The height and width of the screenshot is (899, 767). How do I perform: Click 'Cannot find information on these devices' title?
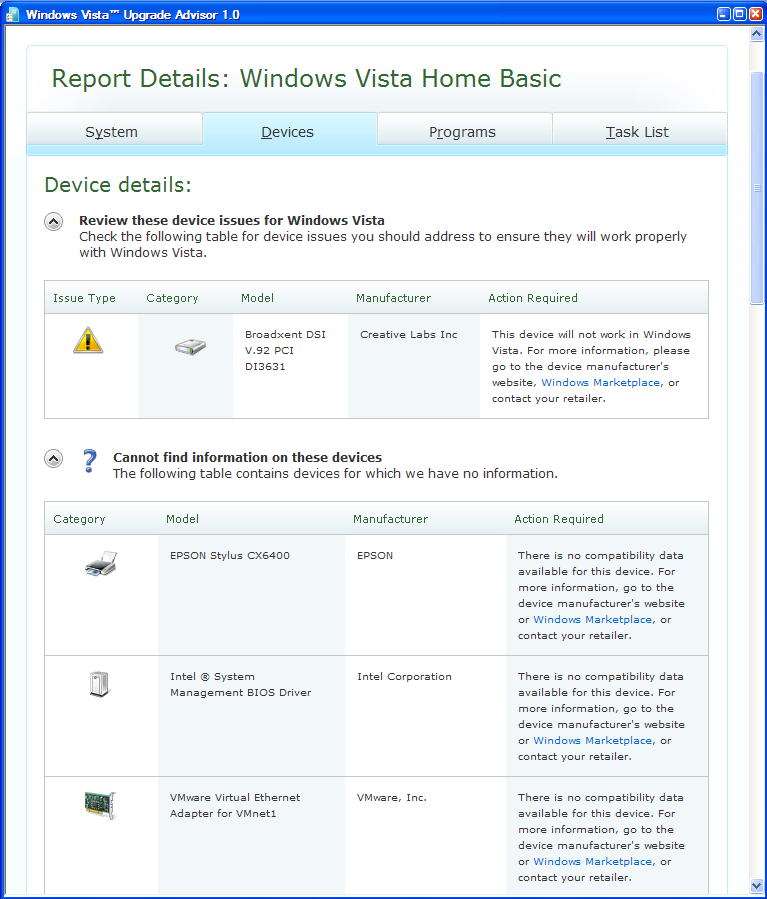pos(247,457)
